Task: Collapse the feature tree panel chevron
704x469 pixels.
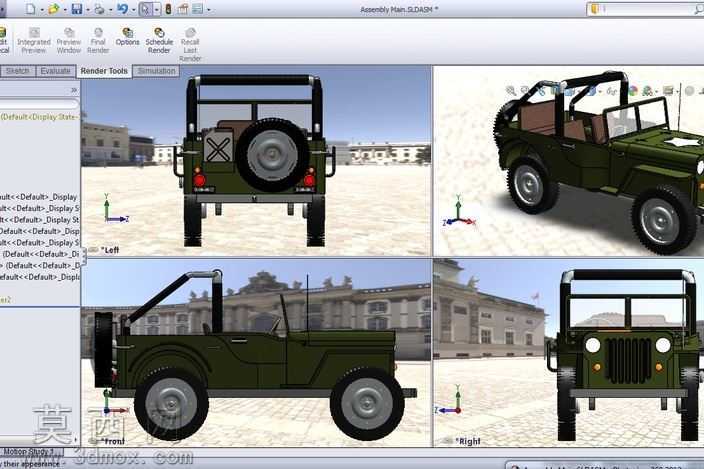Action: pyautogui.click(x=74, y=90)
